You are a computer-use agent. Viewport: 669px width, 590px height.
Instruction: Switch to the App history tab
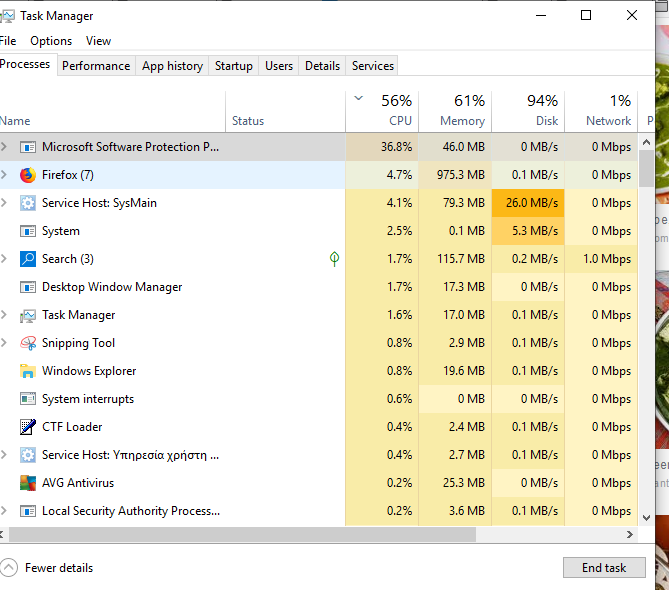click(172, 66)
